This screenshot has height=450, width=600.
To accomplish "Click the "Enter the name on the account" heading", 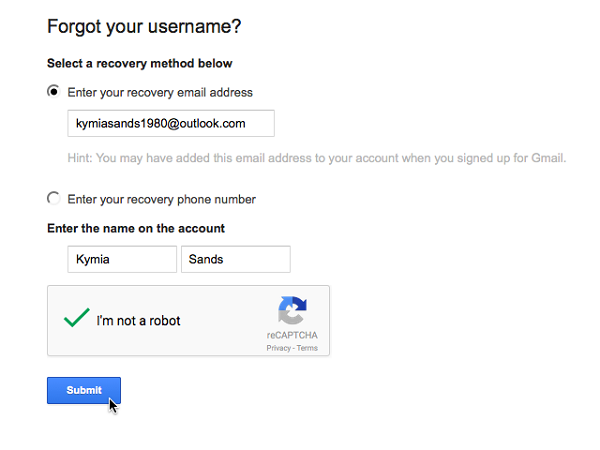I will 136,228.
